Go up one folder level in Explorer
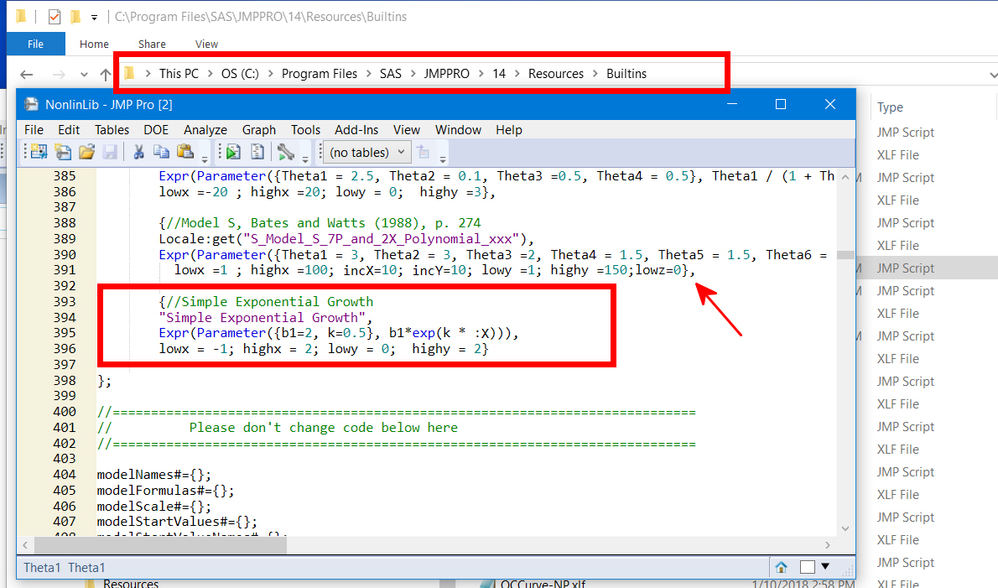The width and height of the screenshot is (998, 588). tap(106, 74)
